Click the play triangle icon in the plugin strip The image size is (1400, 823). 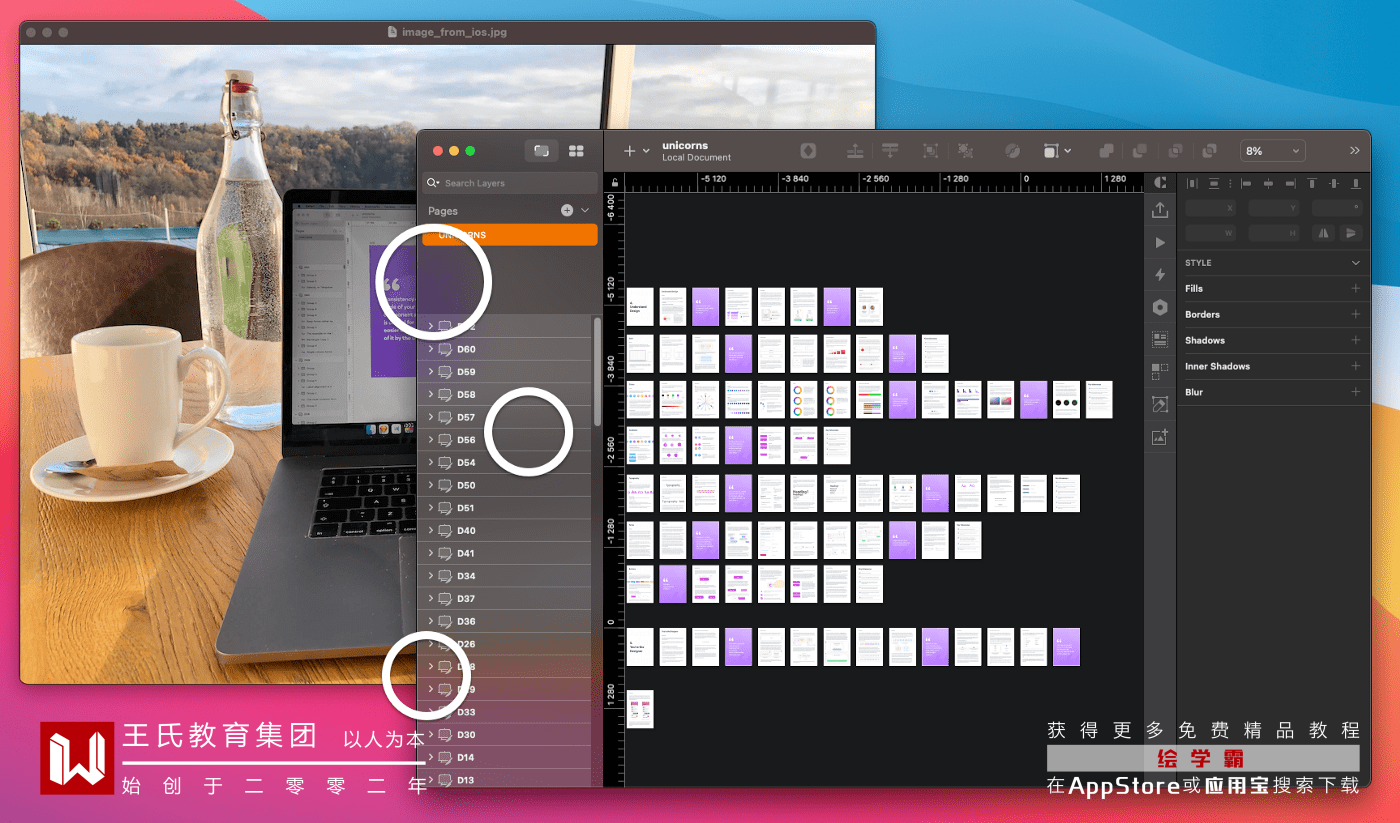point(1160,242)
